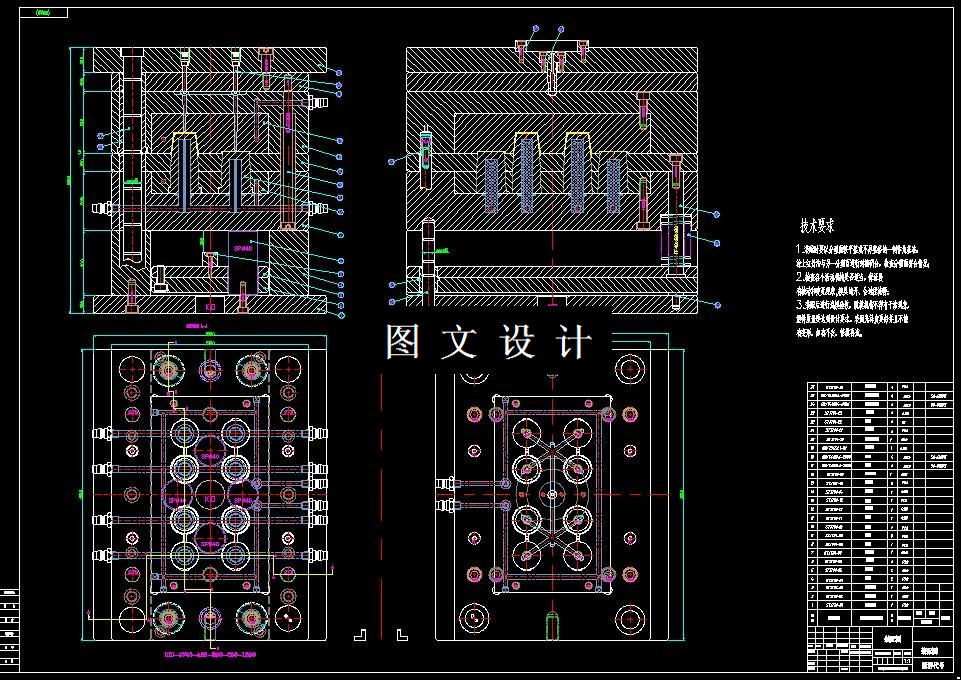Click the "SP#40" label in the upper-left section view
The height and width of the screenshot is (680, 961).
[241, 249]
